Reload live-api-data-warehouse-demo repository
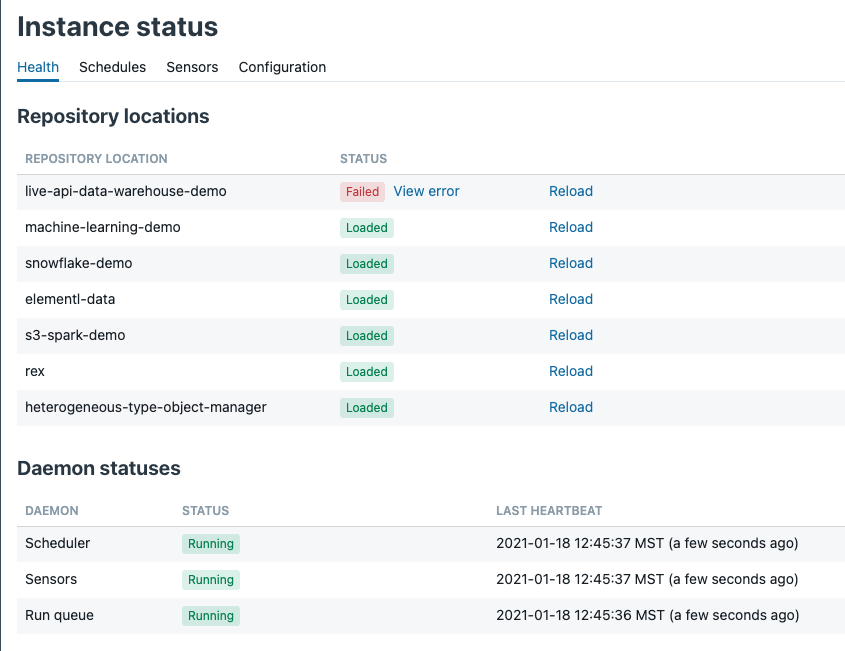The width and height of the screenshot is (845, 651). pos(571,191)
